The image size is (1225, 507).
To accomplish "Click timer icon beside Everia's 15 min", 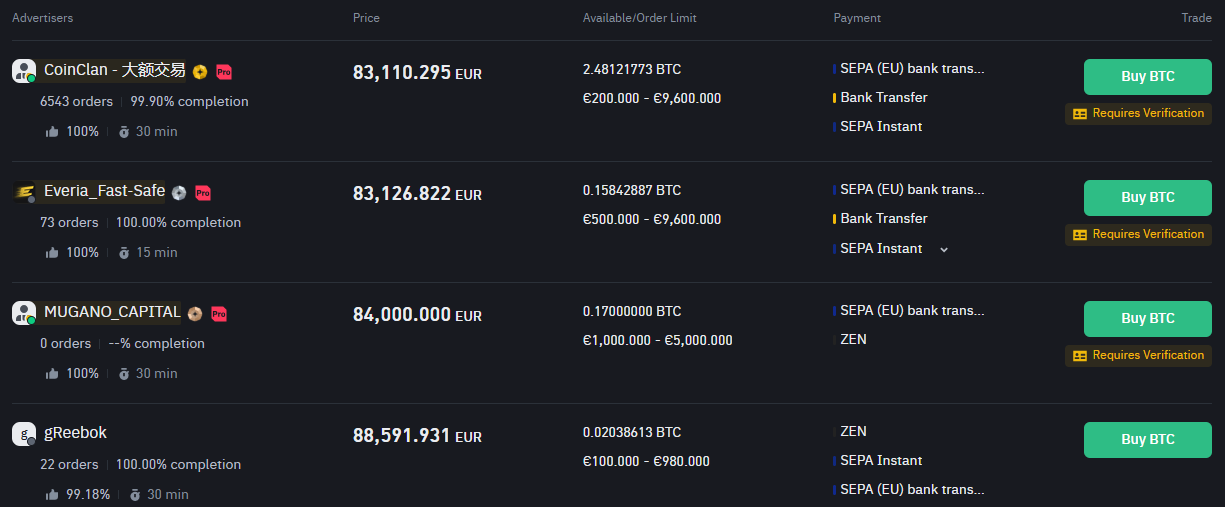I will 124,252.
